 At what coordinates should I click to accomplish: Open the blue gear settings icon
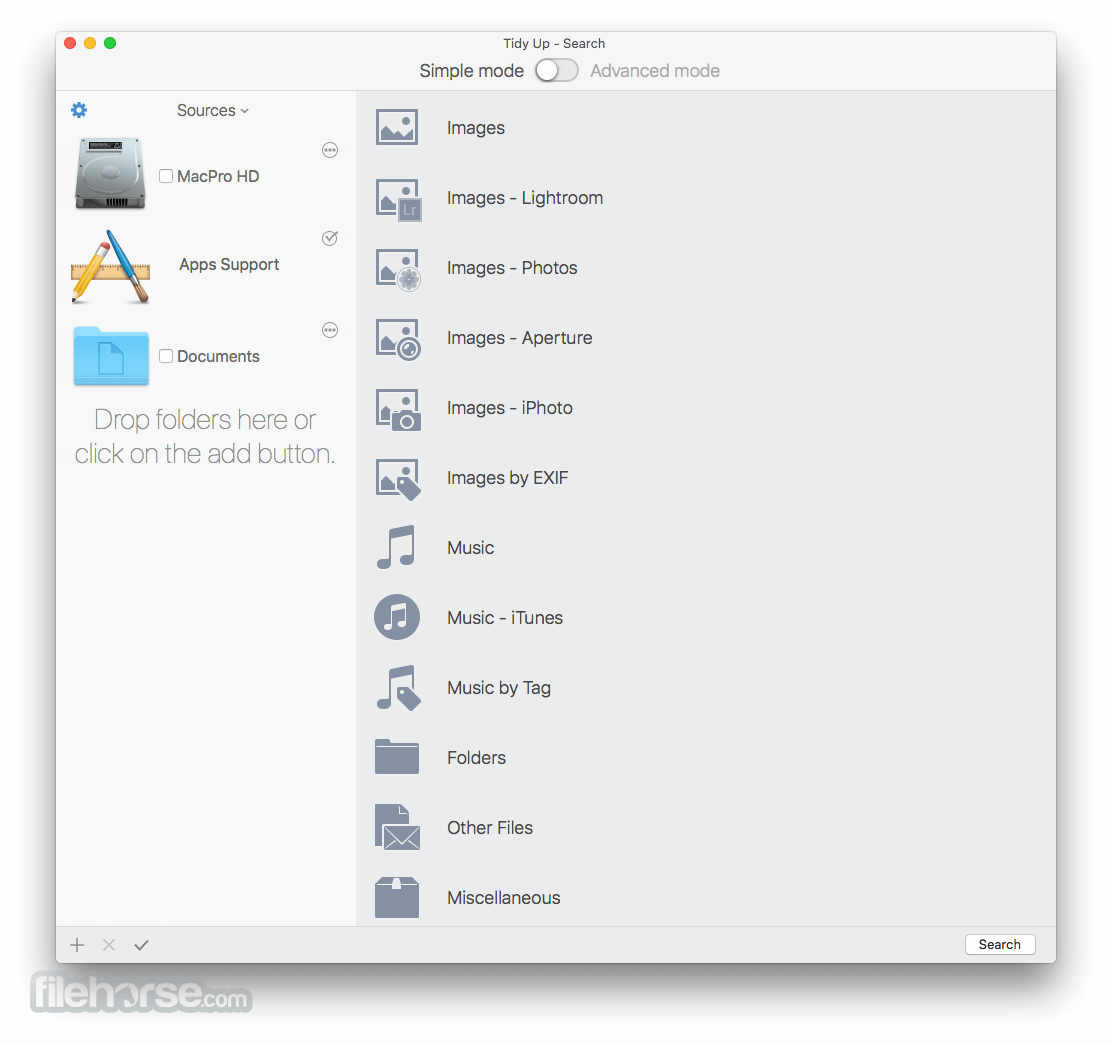click(79, 110)
